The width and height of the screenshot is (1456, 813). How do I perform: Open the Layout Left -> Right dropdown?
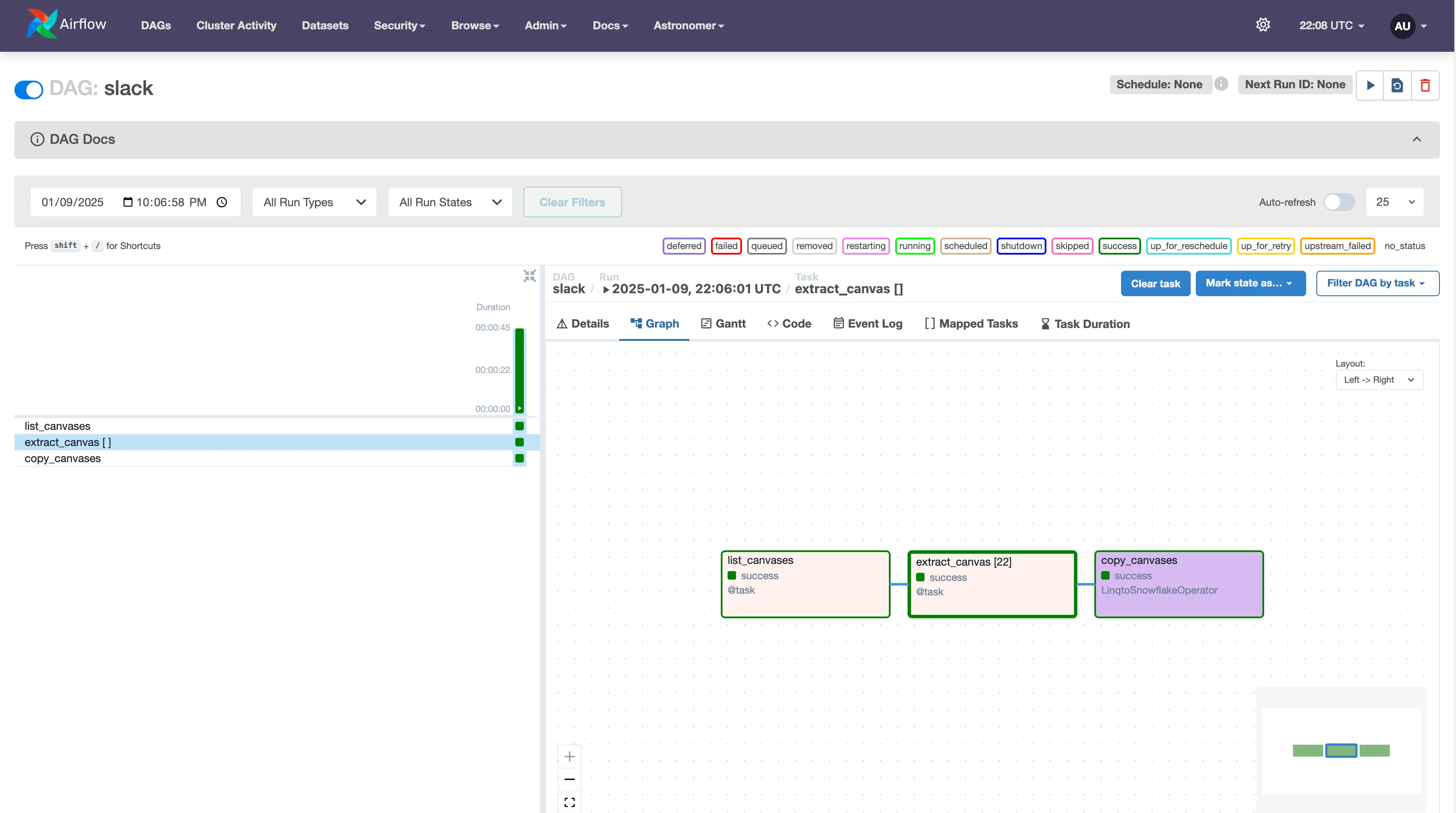[1379, 380]
